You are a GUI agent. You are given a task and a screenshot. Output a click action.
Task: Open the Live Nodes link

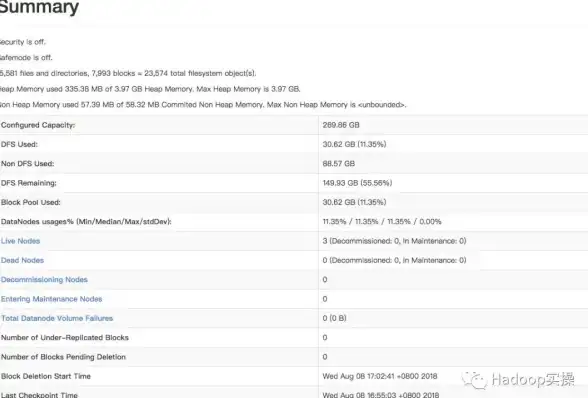pyautogui.click(x=20, y=241)
